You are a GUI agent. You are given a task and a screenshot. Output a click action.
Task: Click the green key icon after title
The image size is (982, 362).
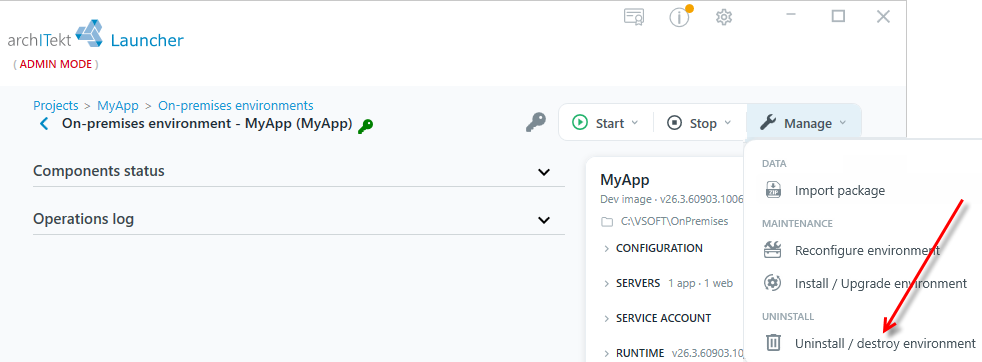(365, 127)
